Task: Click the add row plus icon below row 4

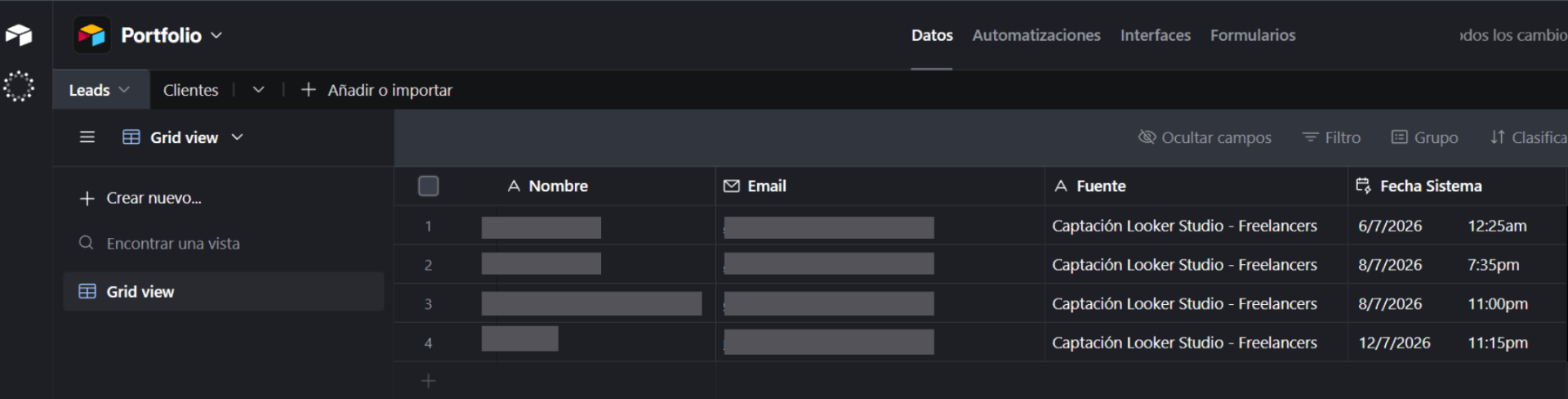Action: 428,381
